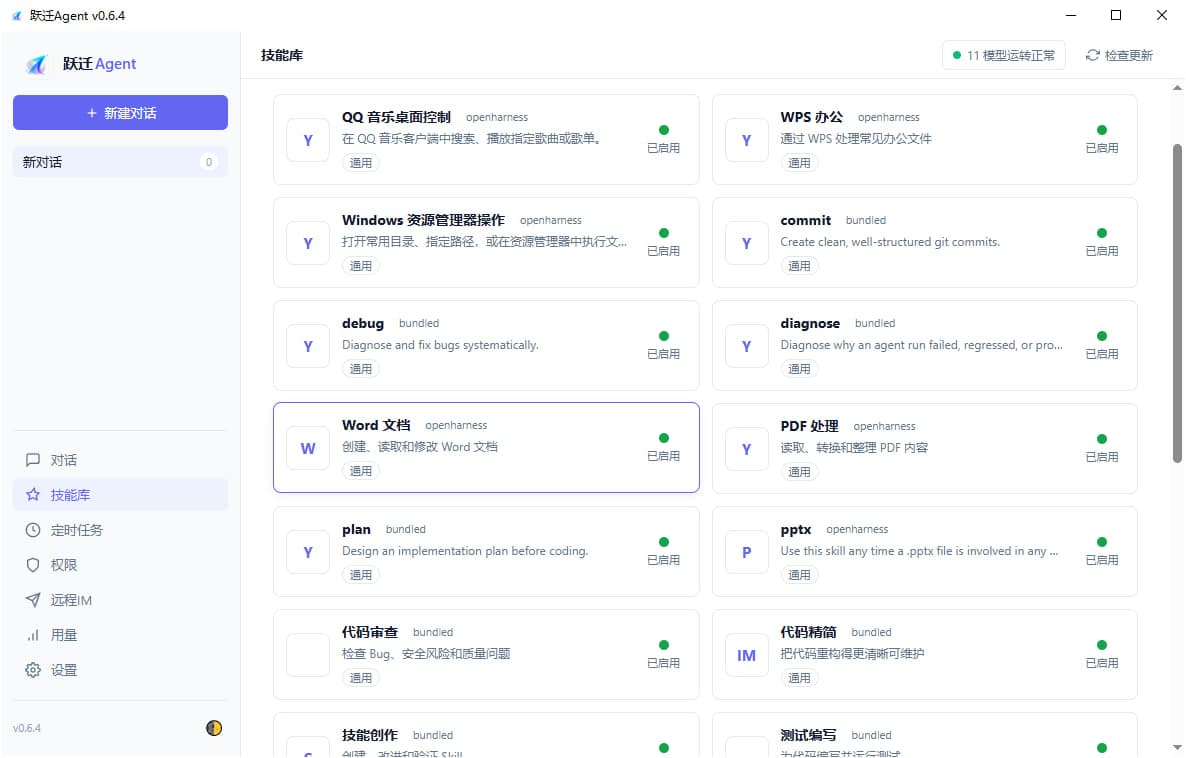Click the scrollbar up arrow
1186x758 pixels.
pyautogui.click(x=1177, y=88)
